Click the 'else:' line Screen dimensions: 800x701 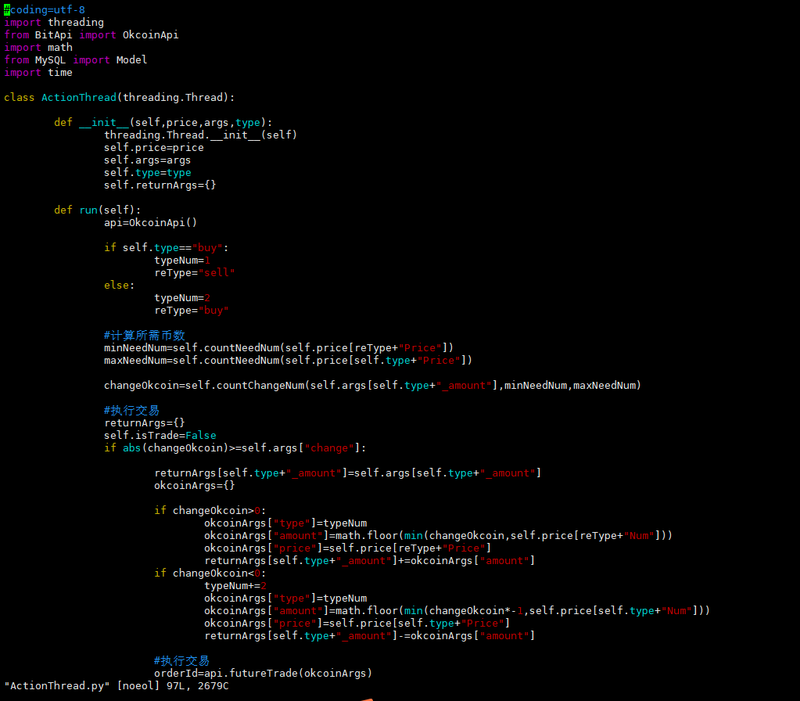pyautogui.click(x=119, y=285)
